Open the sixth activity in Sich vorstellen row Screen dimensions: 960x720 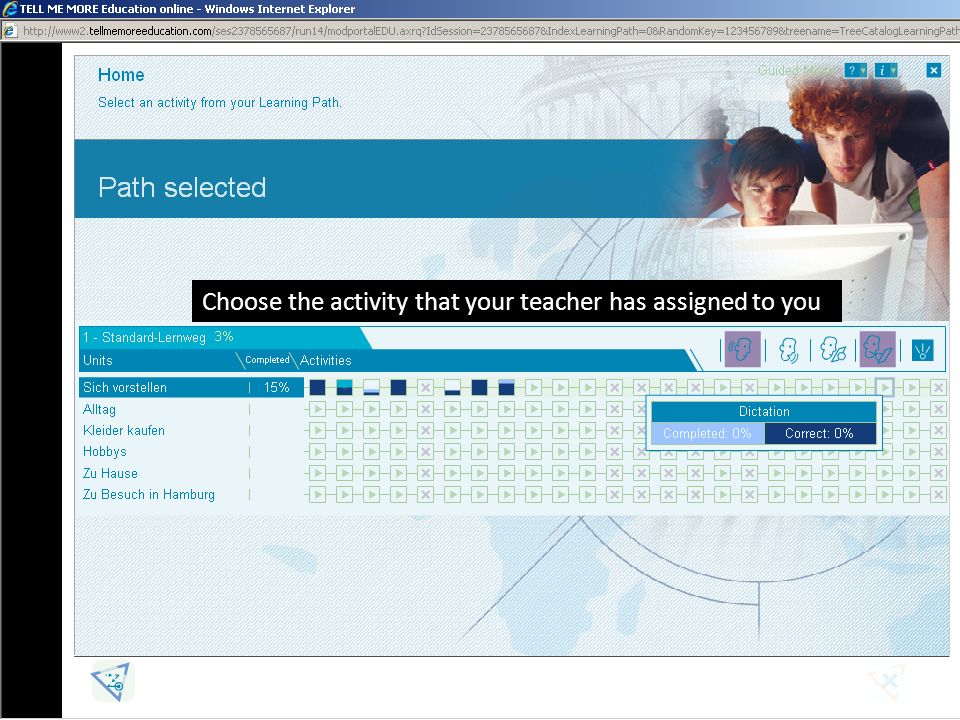452,387
